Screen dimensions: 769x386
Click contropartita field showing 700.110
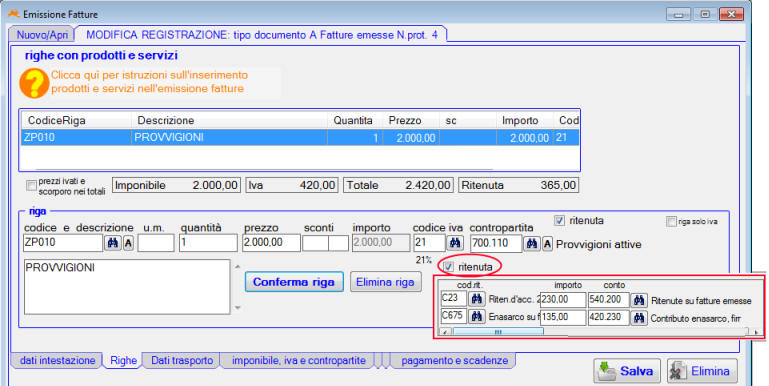[496, 243]
